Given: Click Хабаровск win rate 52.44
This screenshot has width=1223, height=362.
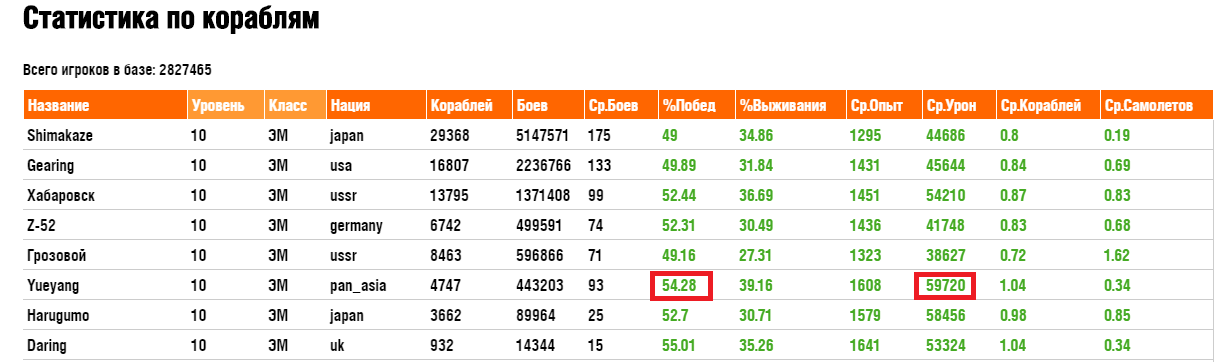Looking at the screenshot, I should (x=679, y=195).
